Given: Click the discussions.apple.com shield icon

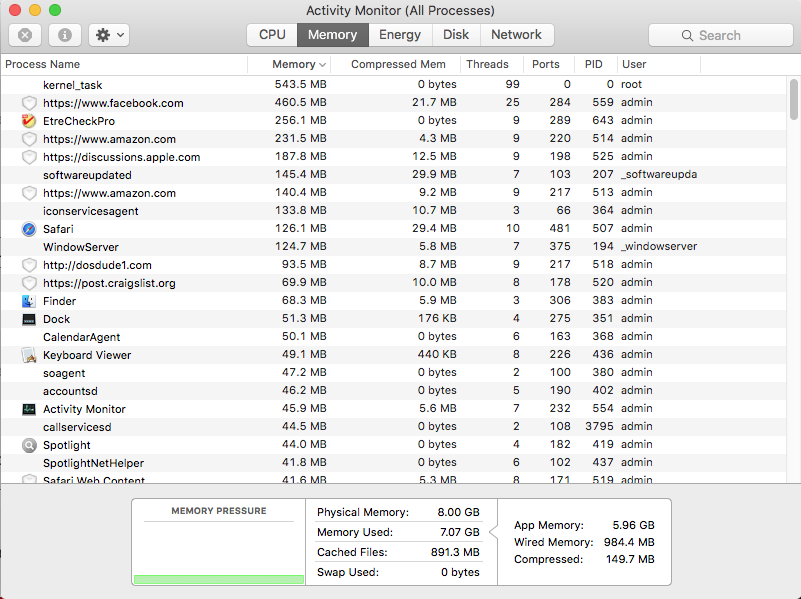Looking at the screenshot, I should (x=29, y=157).
